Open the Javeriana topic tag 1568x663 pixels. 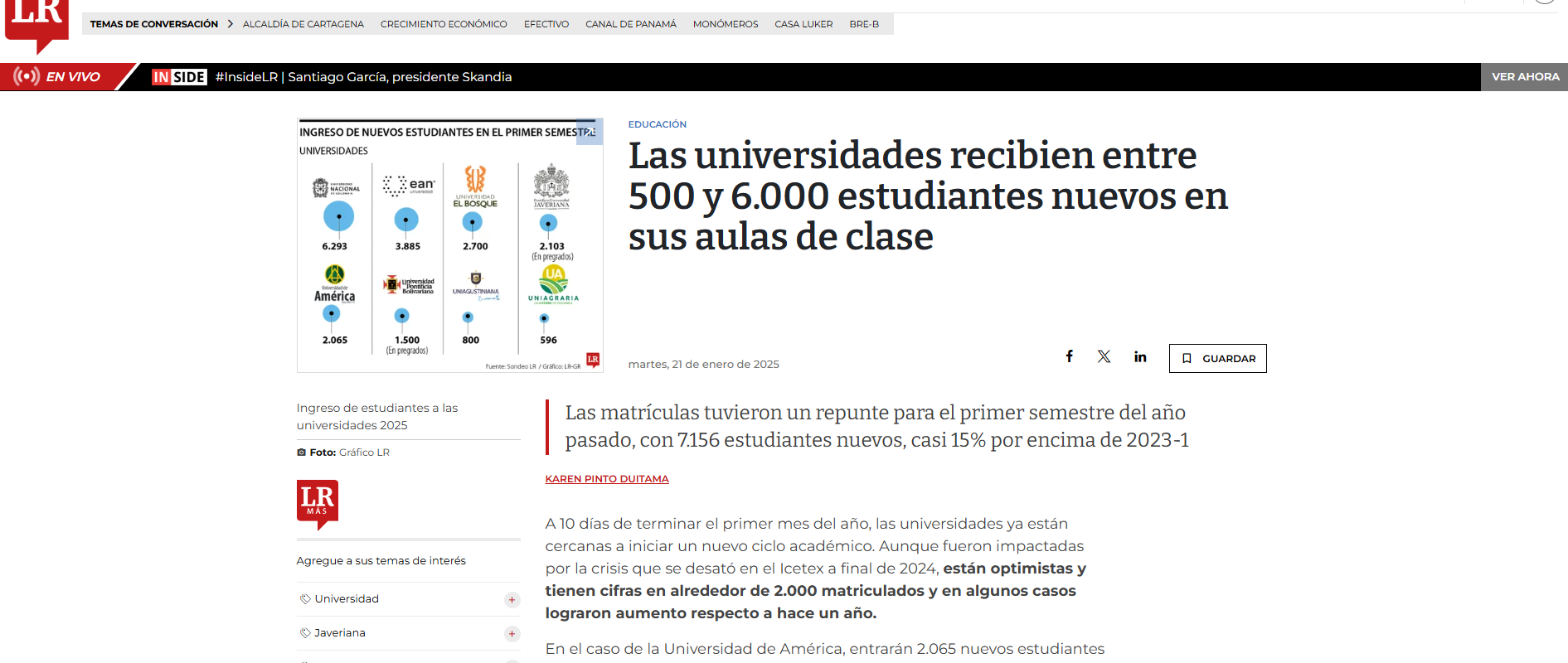340,633
